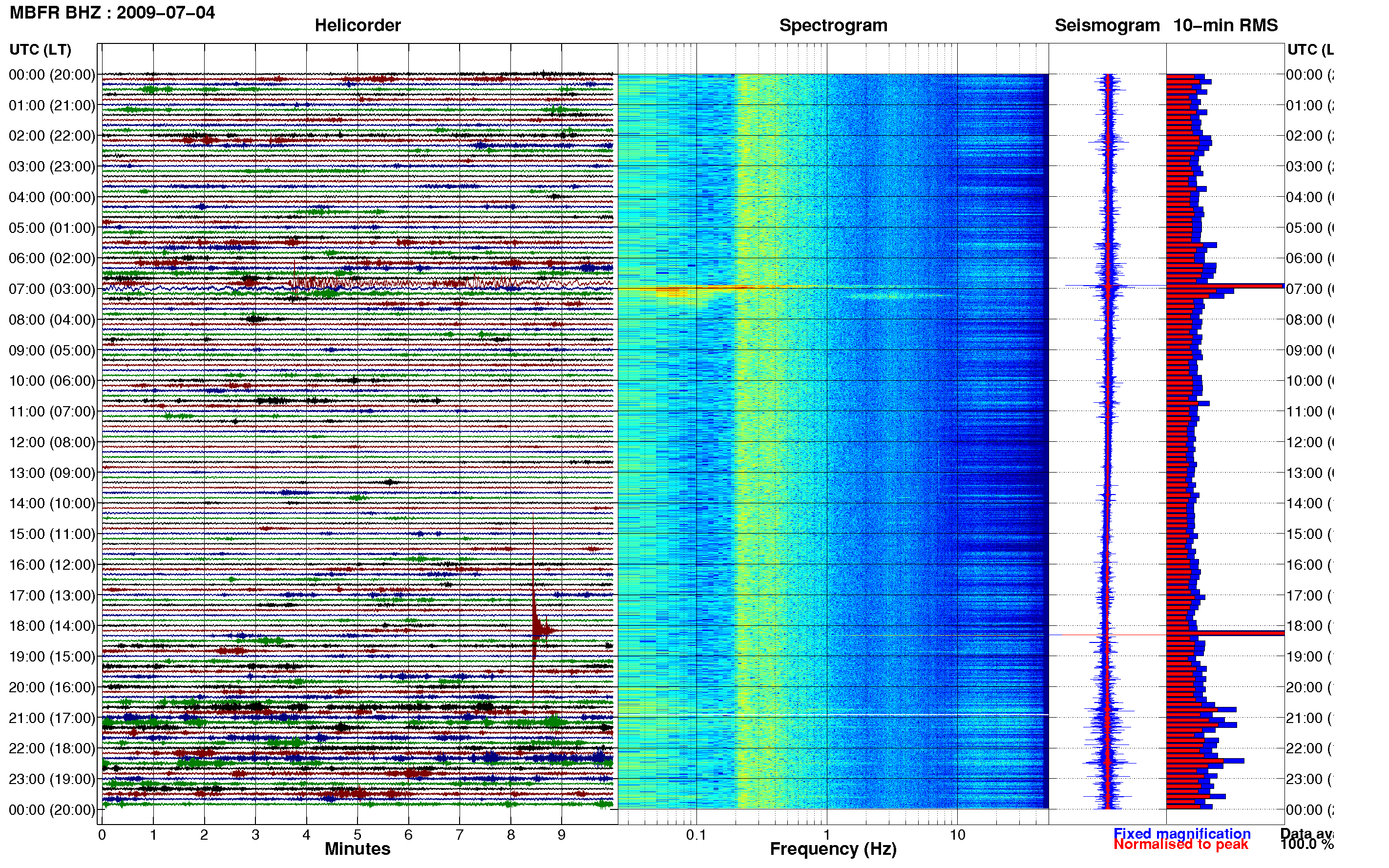This screenshot has height=868, width=1389.
Task: Click the left-axis time label '12:00 (08:00)'
Action: pyautogui.click(x=52, y=442)
